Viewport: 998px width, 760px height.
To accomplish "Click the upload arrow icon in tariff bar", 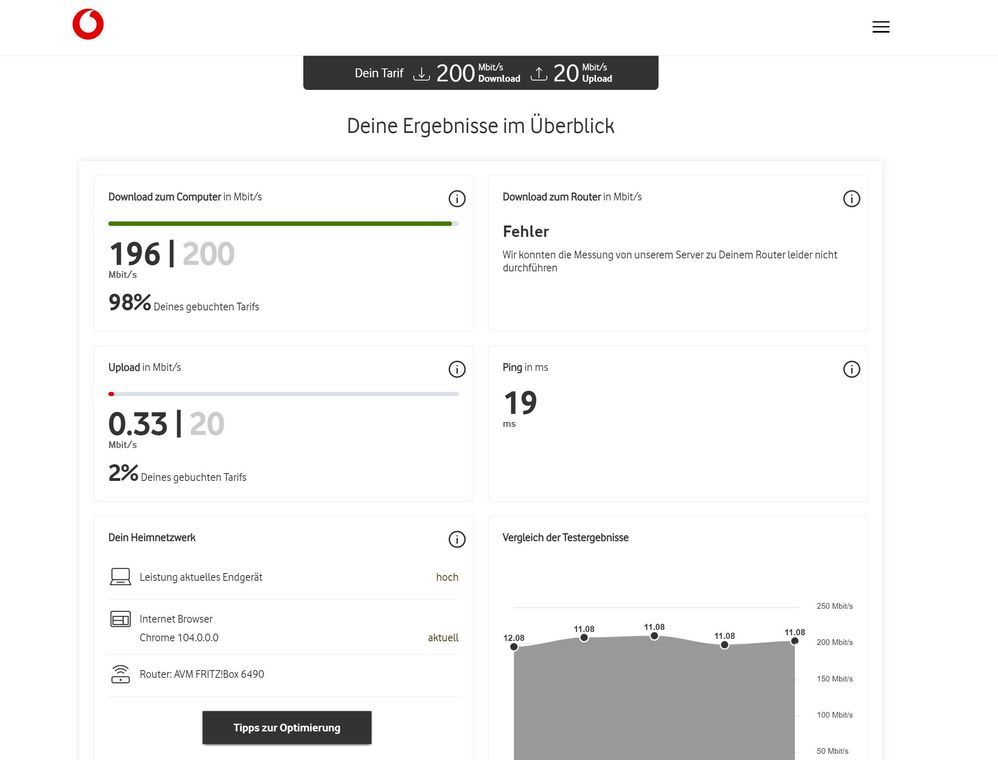I will pos(539,73).
